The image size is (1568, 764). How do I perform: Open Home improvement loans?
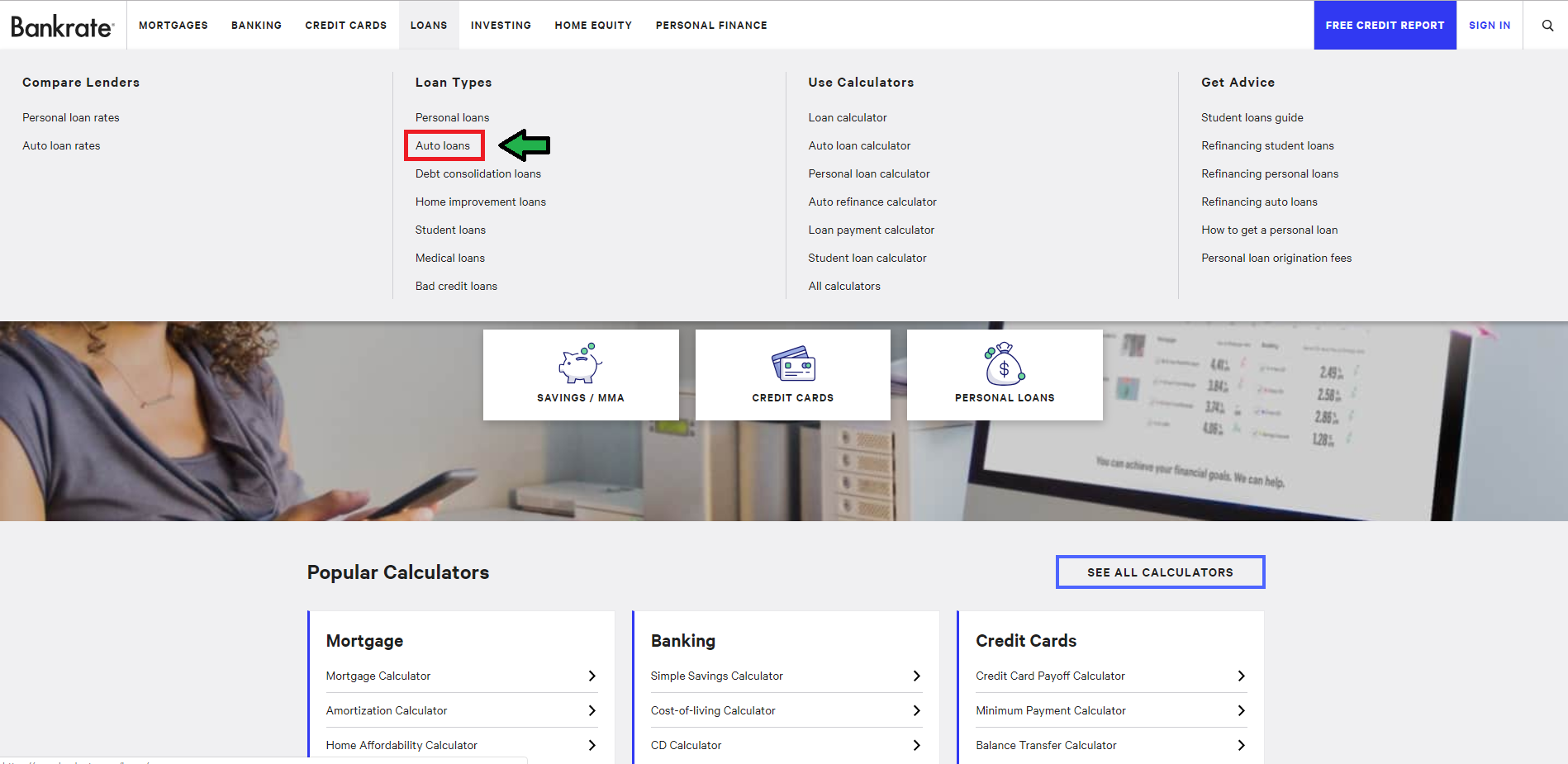point(481,202)
